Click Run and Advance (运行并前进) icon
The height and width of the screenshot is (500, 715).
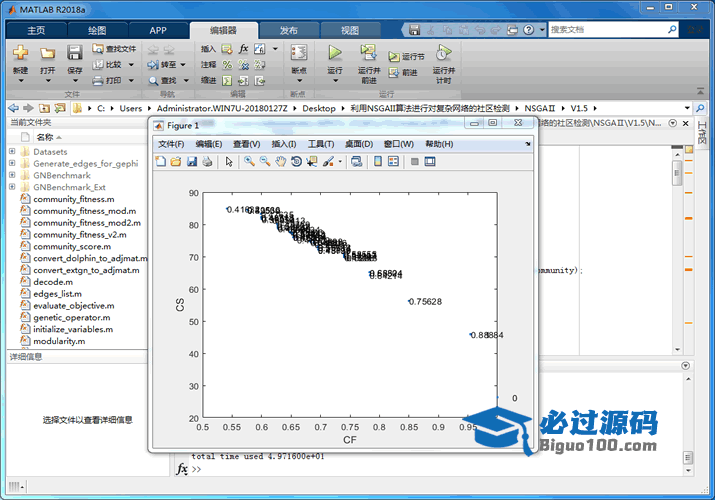pyautogui.click(x=368, y=53)
